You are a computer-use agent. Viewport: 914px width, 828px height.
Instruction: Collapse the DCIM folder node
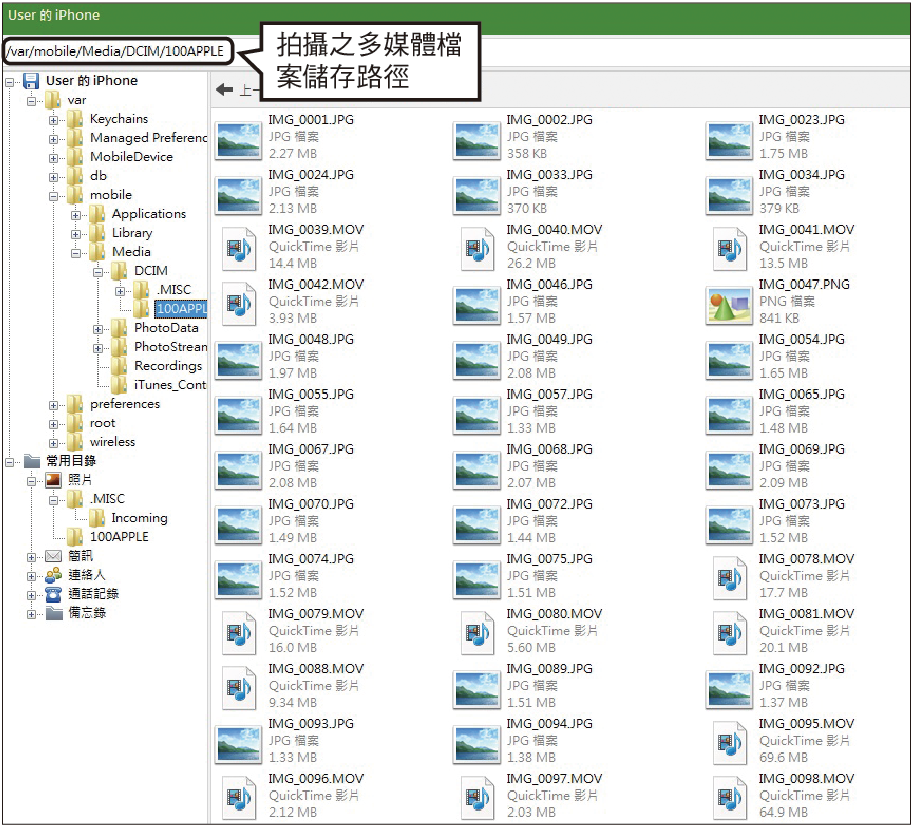click(x=98, y=272)
